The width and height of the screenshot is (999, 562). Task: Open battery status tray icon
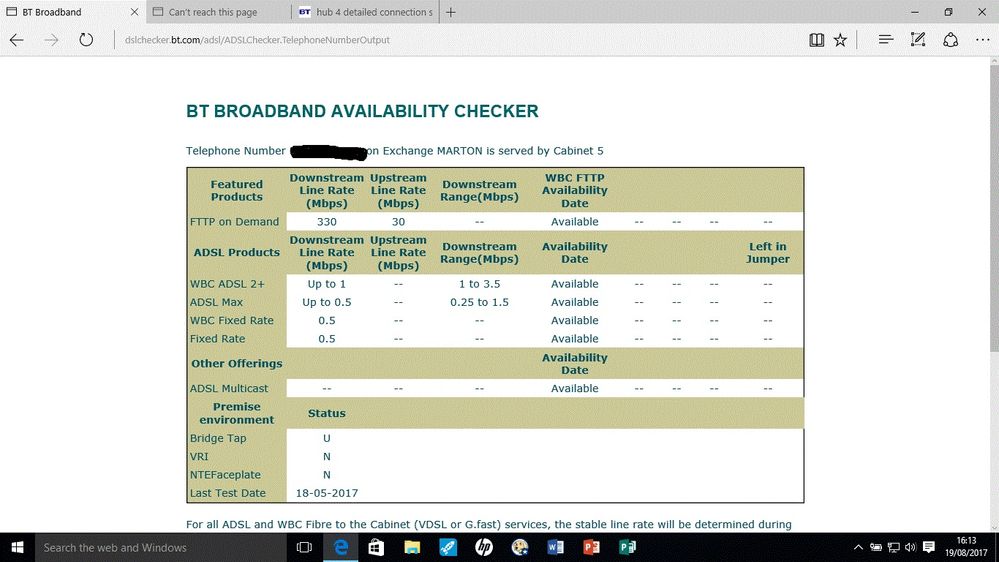(x=876, y=547)
